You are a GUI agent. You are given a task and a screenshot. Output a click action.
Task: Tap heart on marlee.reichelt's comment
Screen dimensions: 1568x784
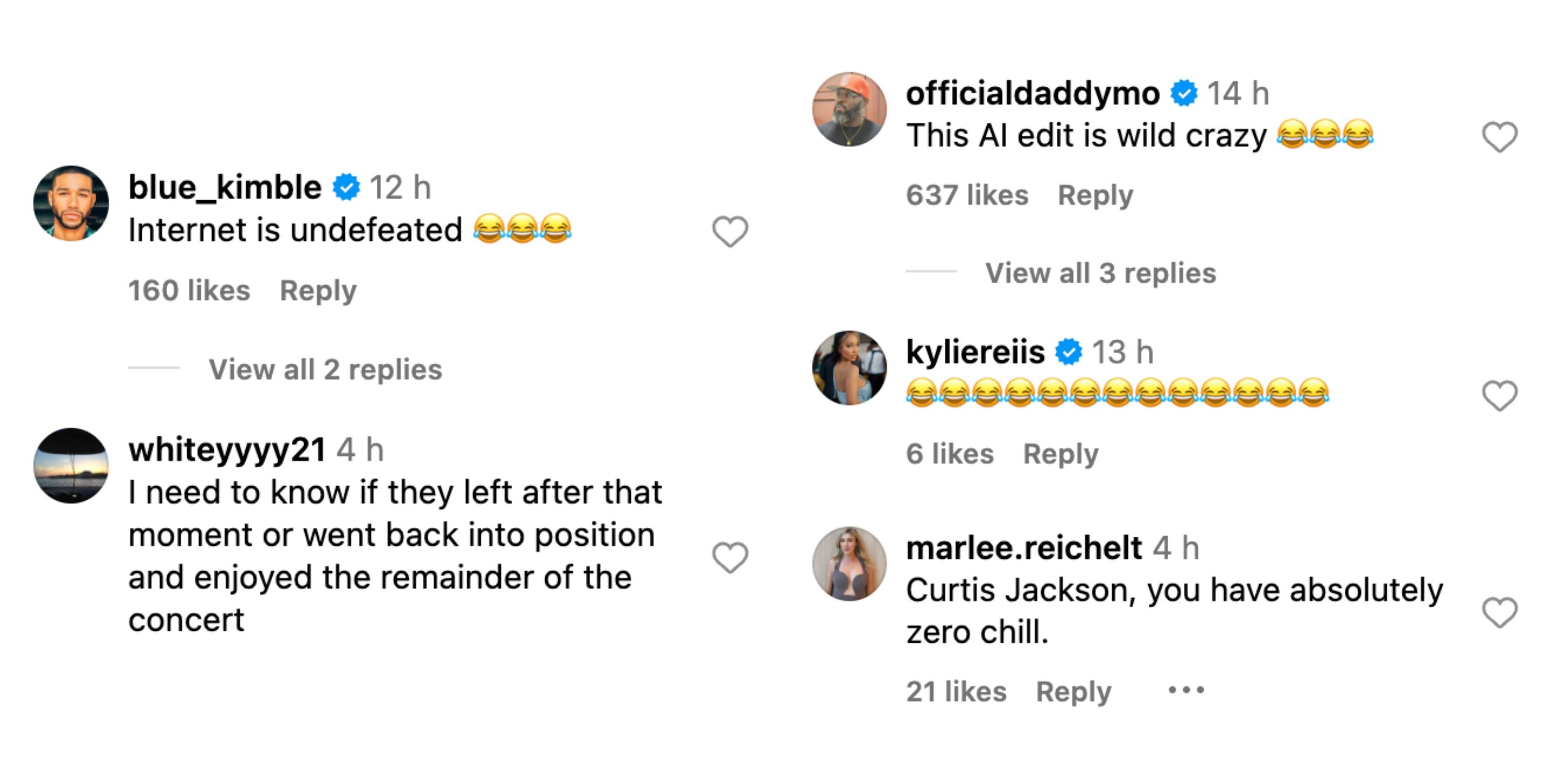1499,613
